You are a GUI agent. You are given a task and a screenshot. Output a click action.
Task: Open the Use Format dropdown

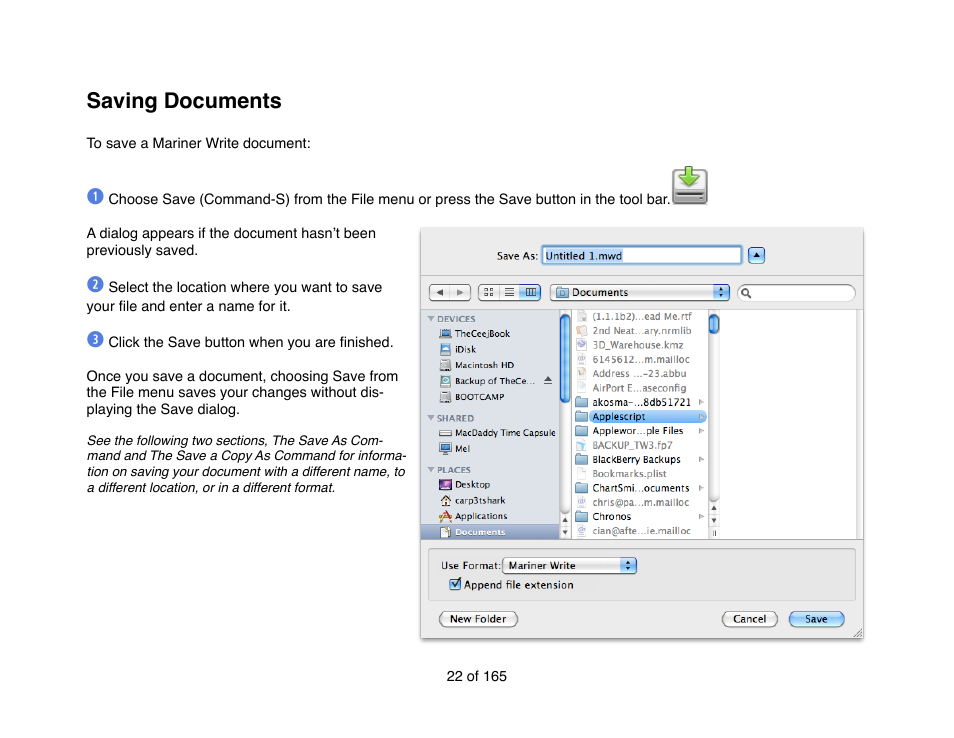[569, 565]
